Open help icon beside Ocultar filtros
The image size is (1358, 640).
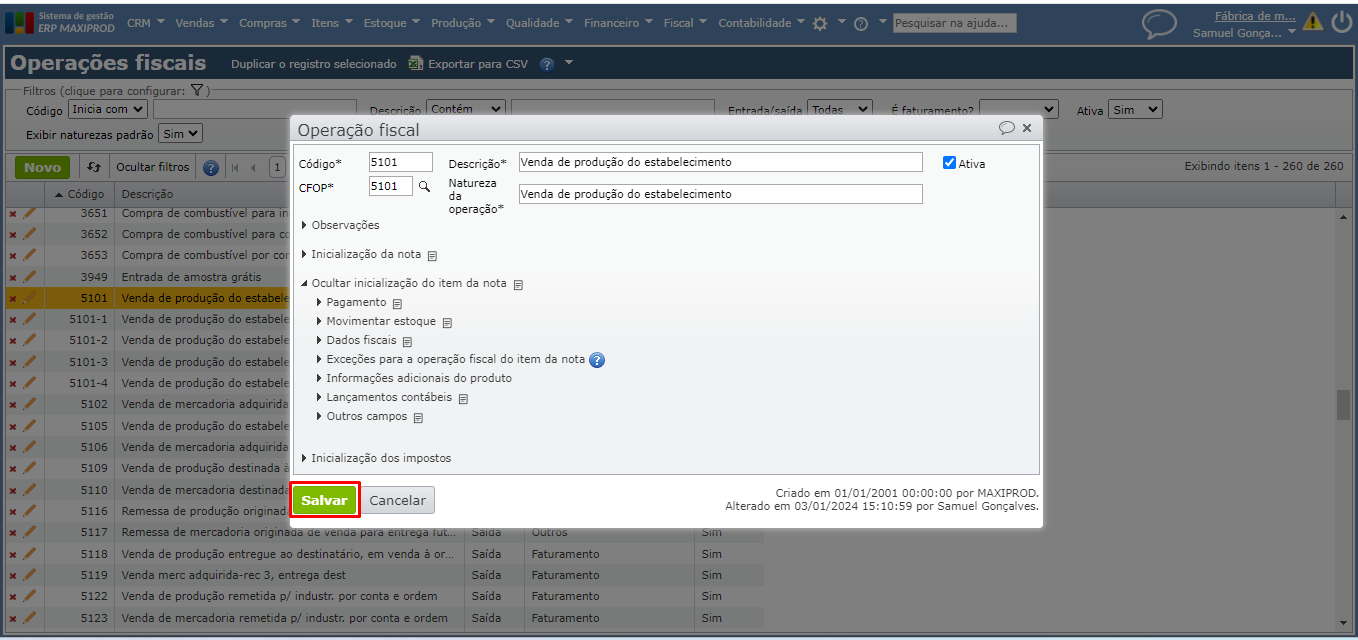[211, 168]
